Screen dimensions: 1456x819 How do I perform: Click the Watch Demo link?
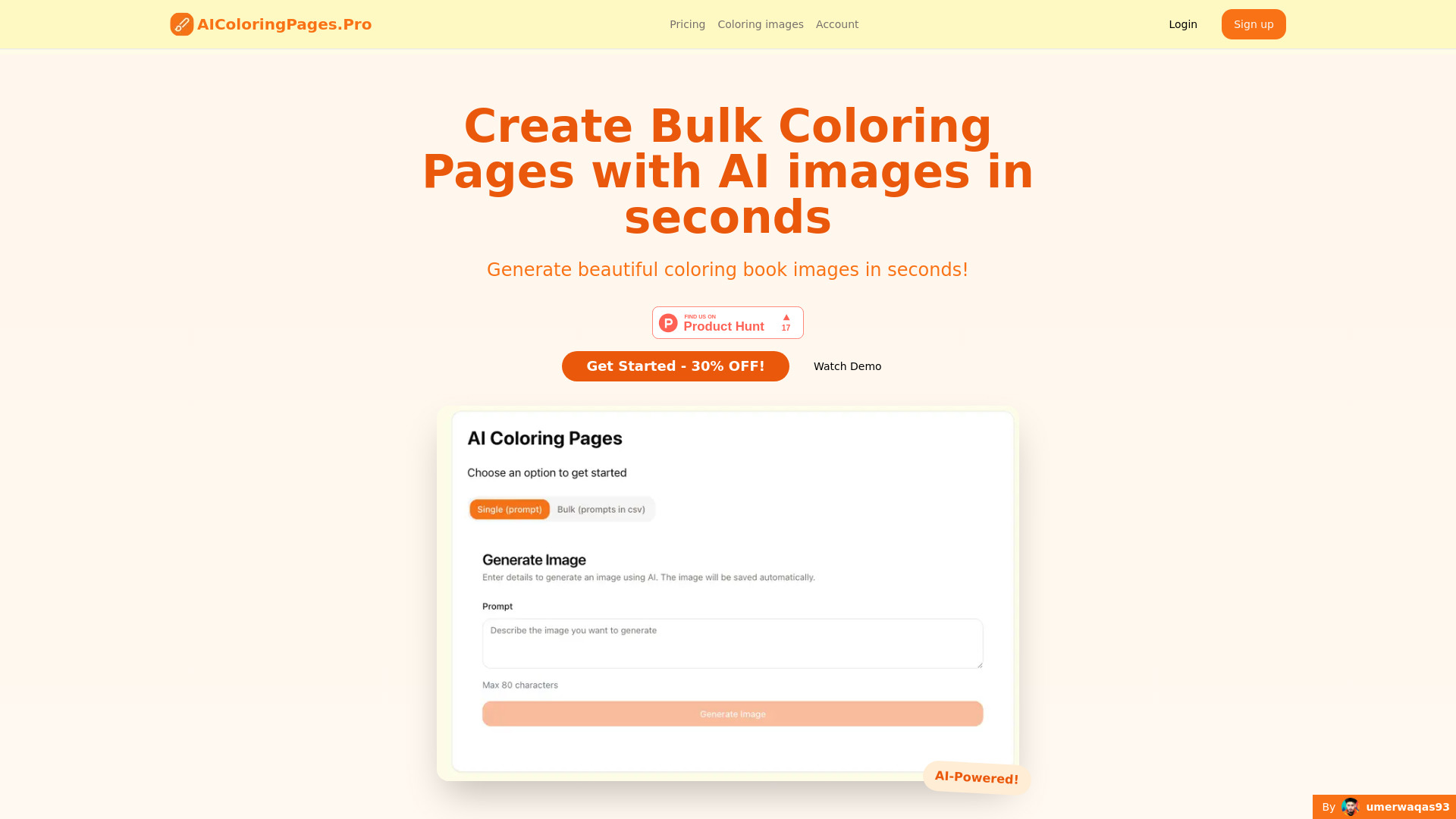pyautogui.click(x=847, y=366)
